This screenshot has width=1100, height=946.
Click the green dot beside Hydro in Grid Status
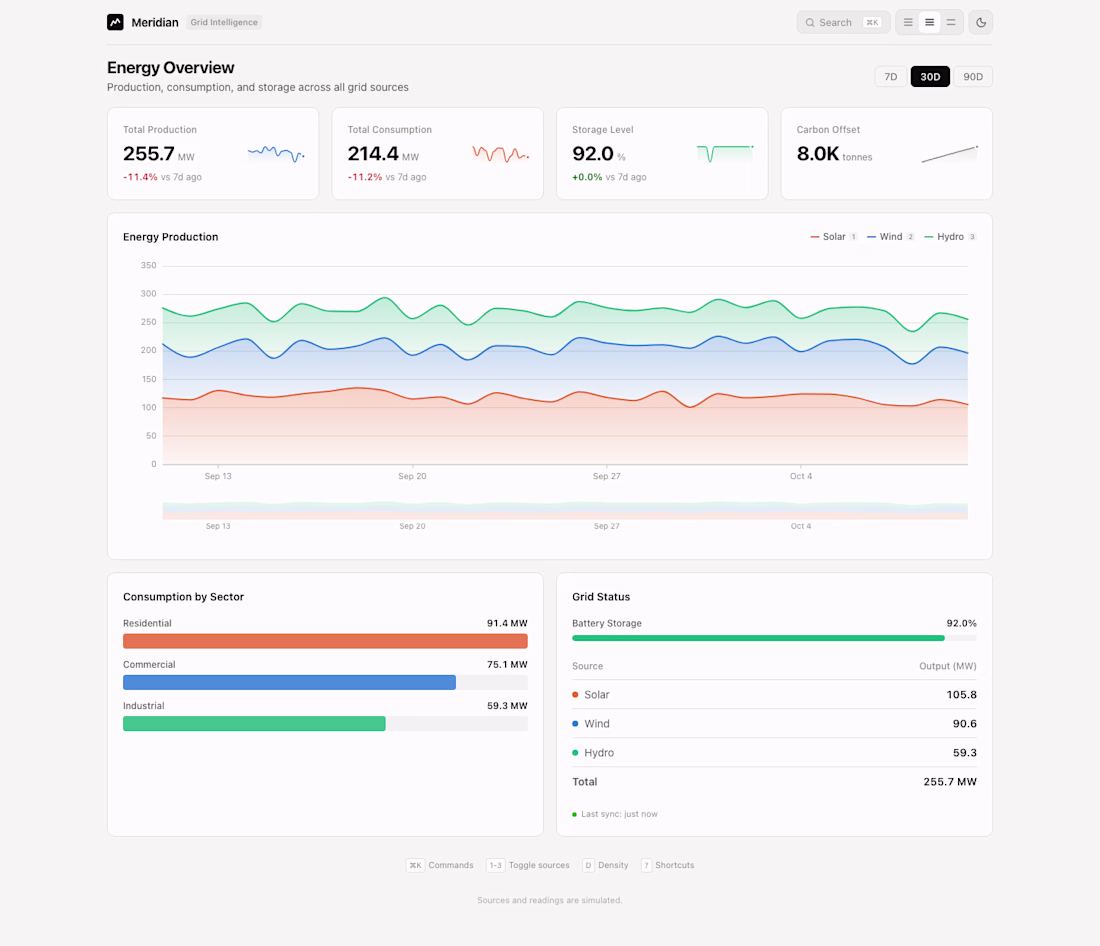point(575,752)
